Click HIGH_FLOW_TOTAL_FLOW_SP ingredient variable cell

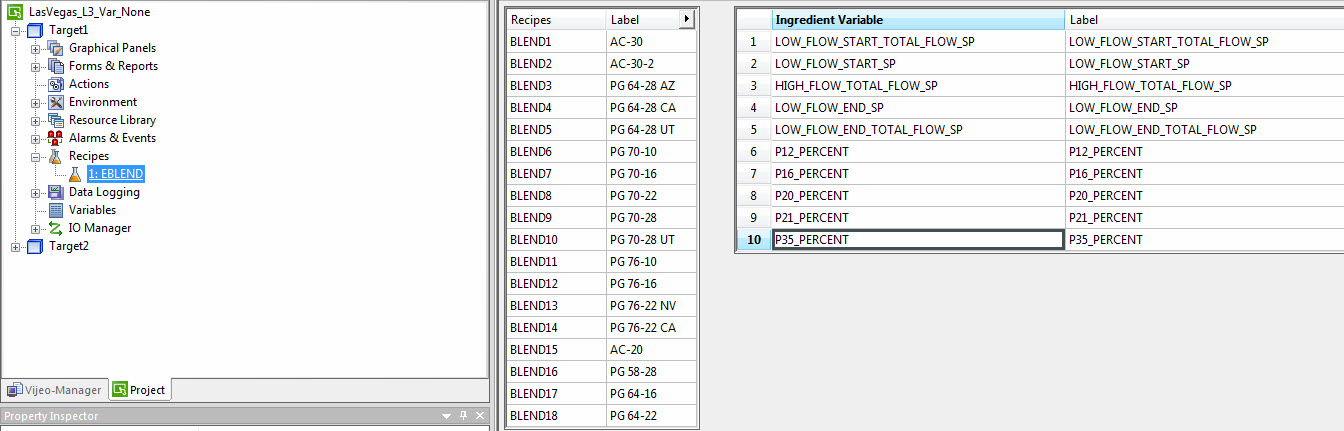(918, 86)
